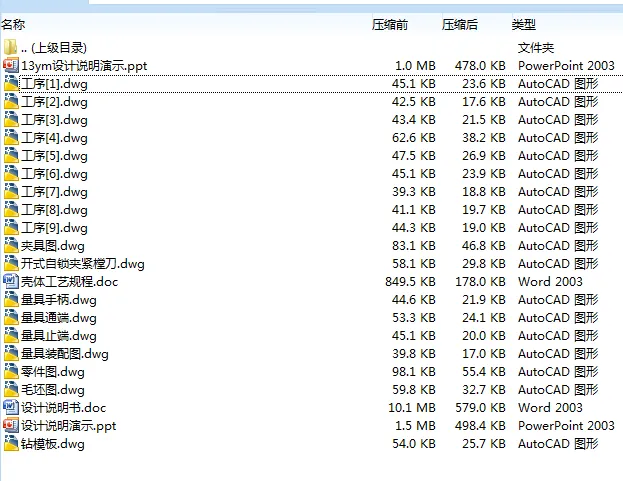Sort by the 类型 column header
This screenshot has width=623, height=481.
click(x=524, y=25)
